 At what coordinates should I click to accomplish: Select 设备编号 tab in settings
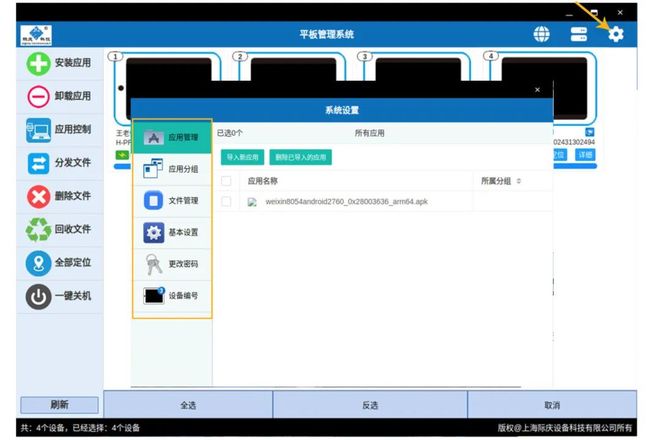[x=172, y=296]
